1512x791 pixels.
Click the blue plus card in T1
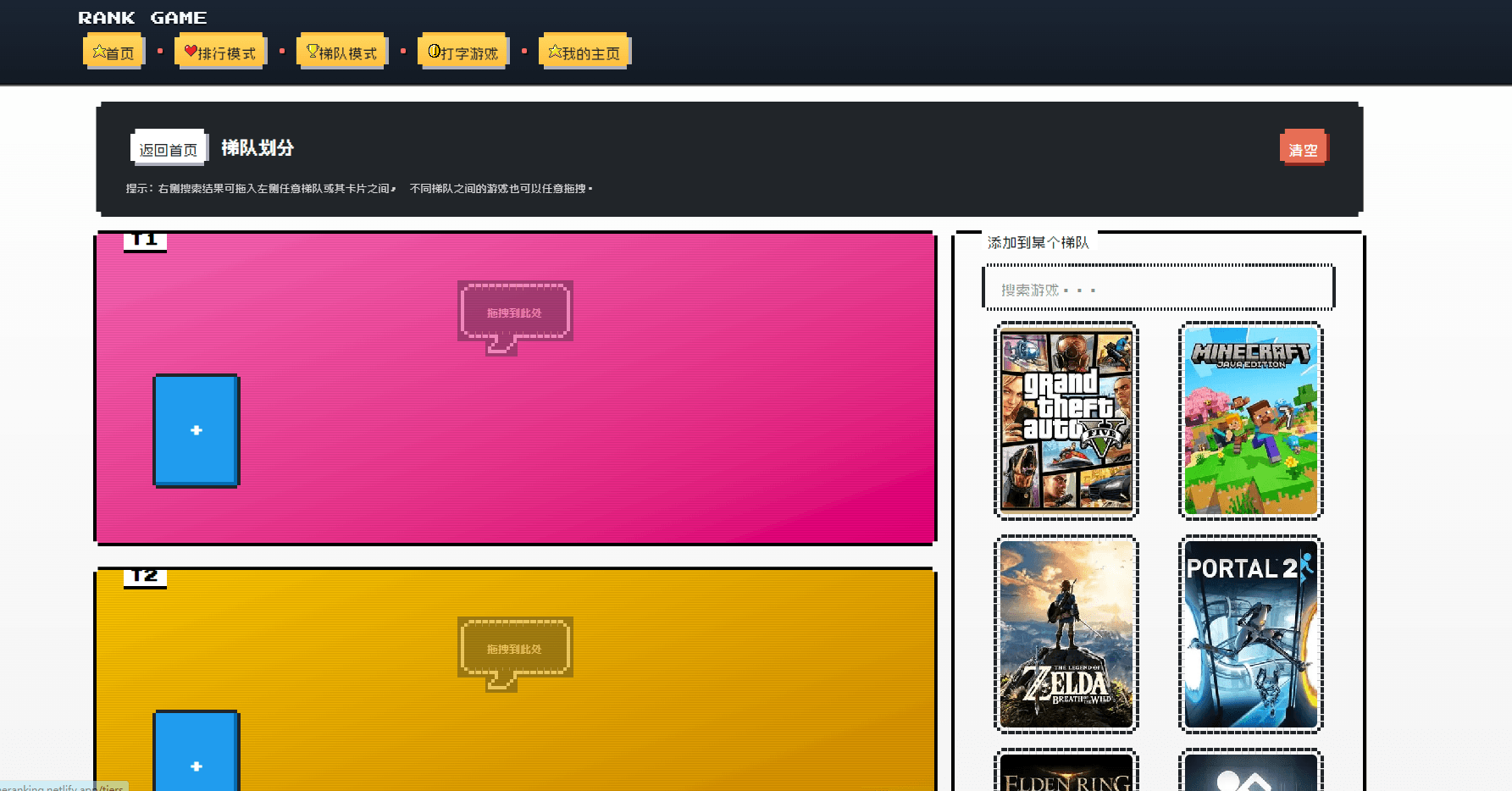(x=197, y=430)
